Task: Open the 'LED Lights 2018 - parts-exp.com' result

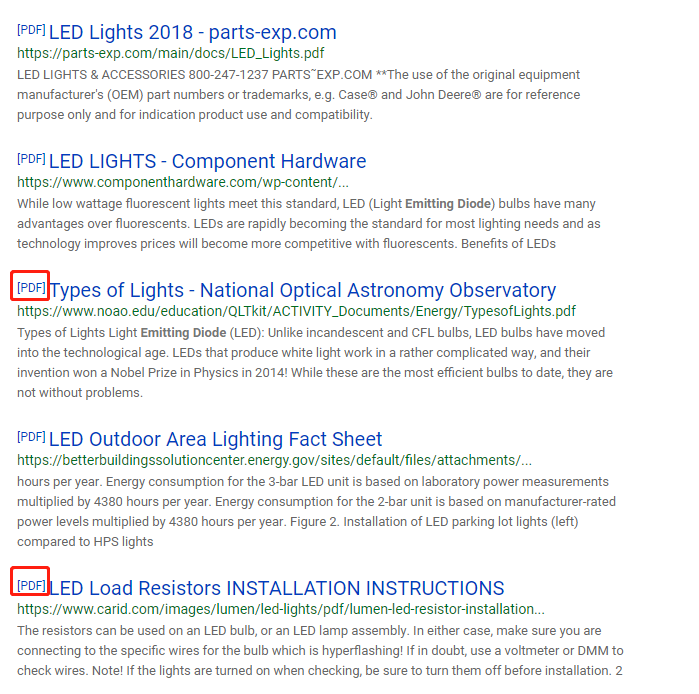Action: [x=193, y=32]
